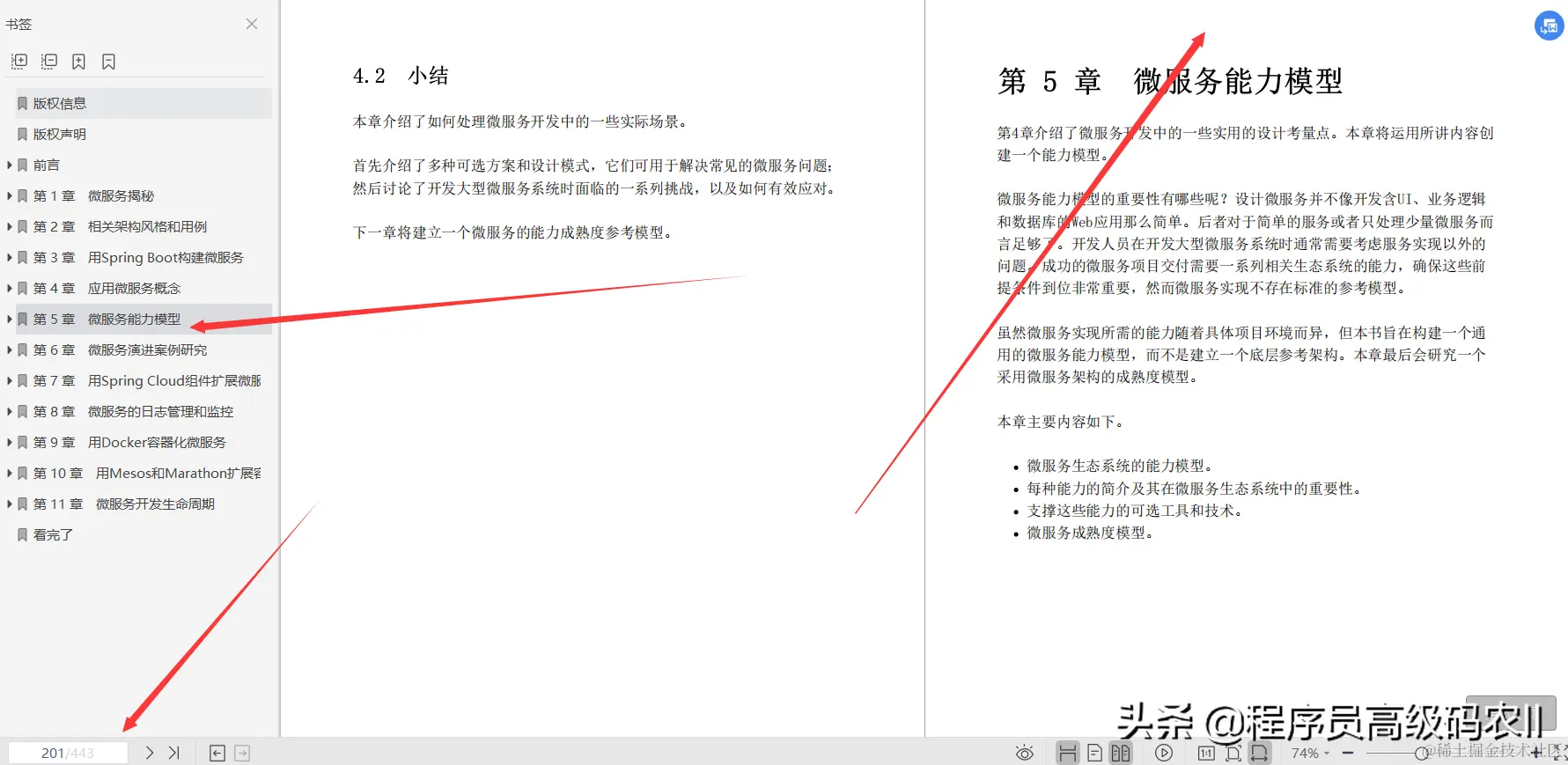Add a new bookmark with the plus-bookmark icon

click(78, 61)
